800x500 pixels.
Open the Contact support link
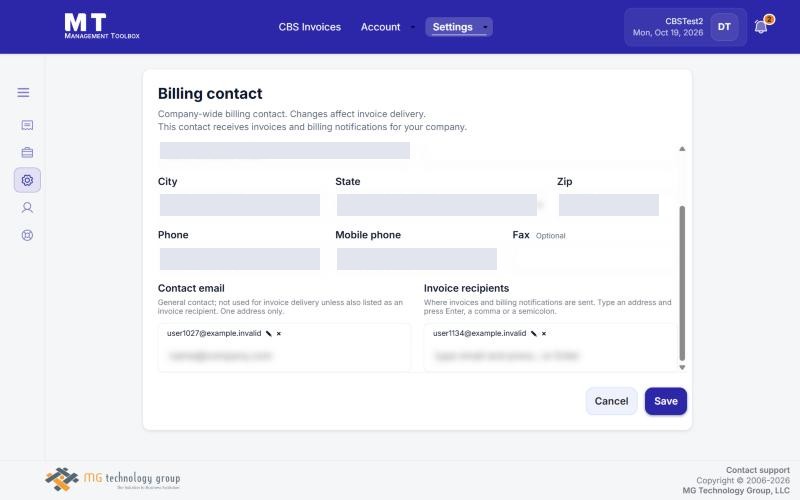[x=758, y=470]
